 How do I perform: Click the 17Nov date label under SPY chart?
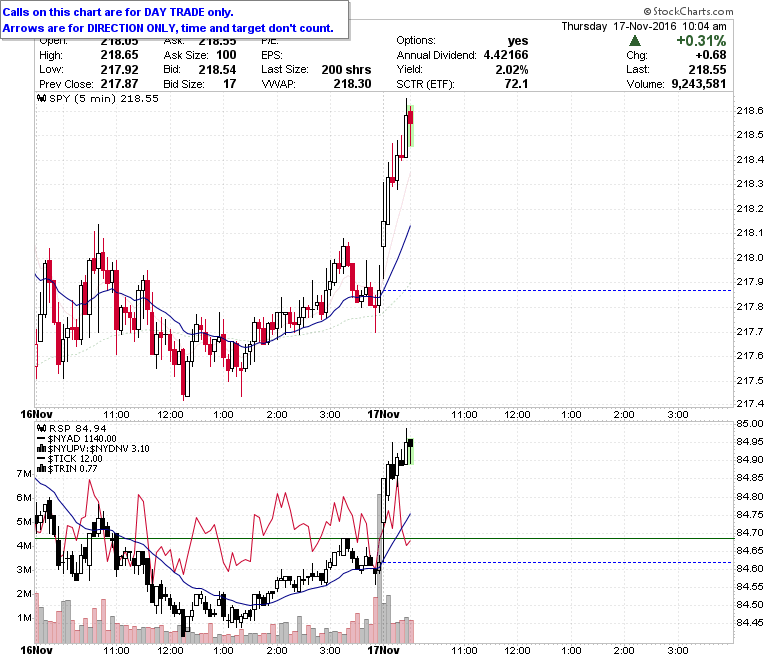(x=384, y=414)
